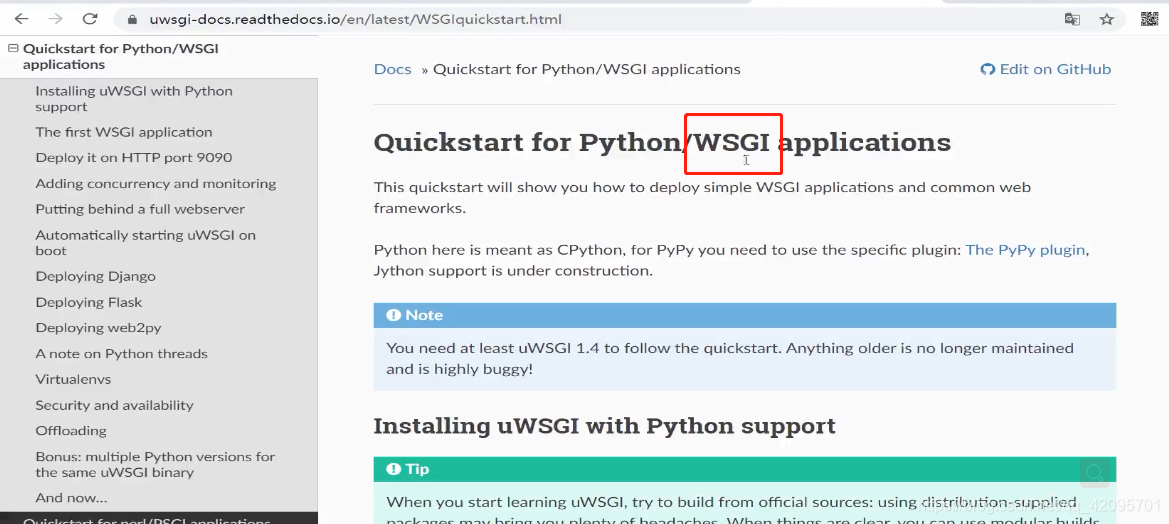
Task: Go to Installing uWSGI with Python support
Action: point(134,98)
